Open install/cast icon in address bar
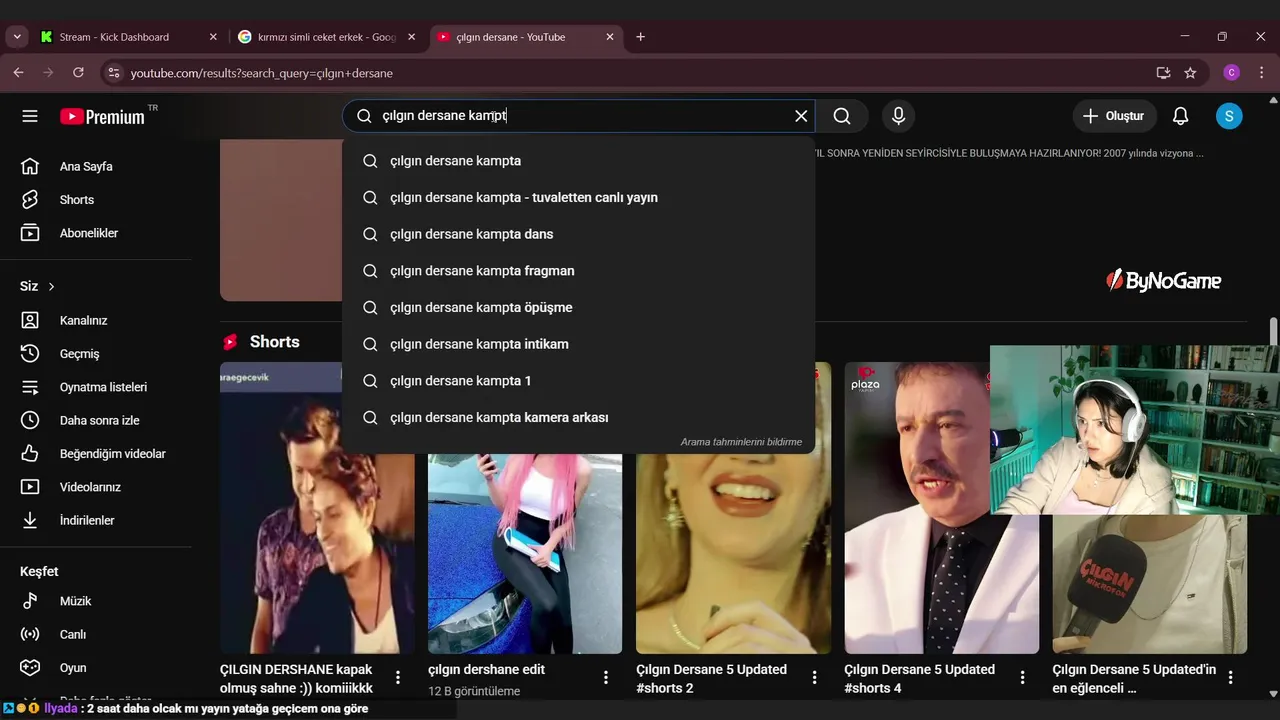1280x720 pixels. pyautogui.click(x=1163, y=73)
